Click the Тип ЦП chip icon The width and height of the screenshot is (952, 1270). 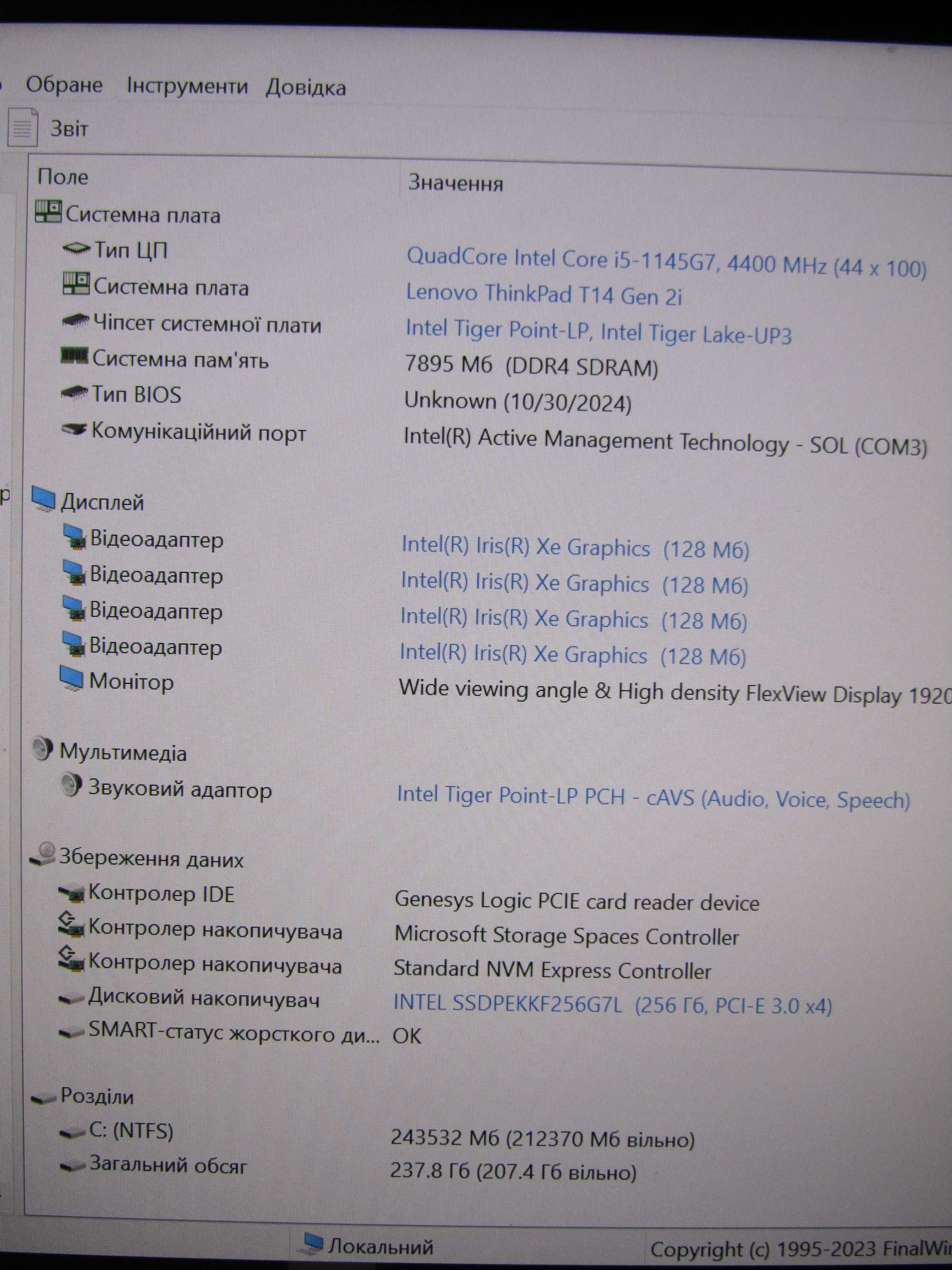pos(76,249)
